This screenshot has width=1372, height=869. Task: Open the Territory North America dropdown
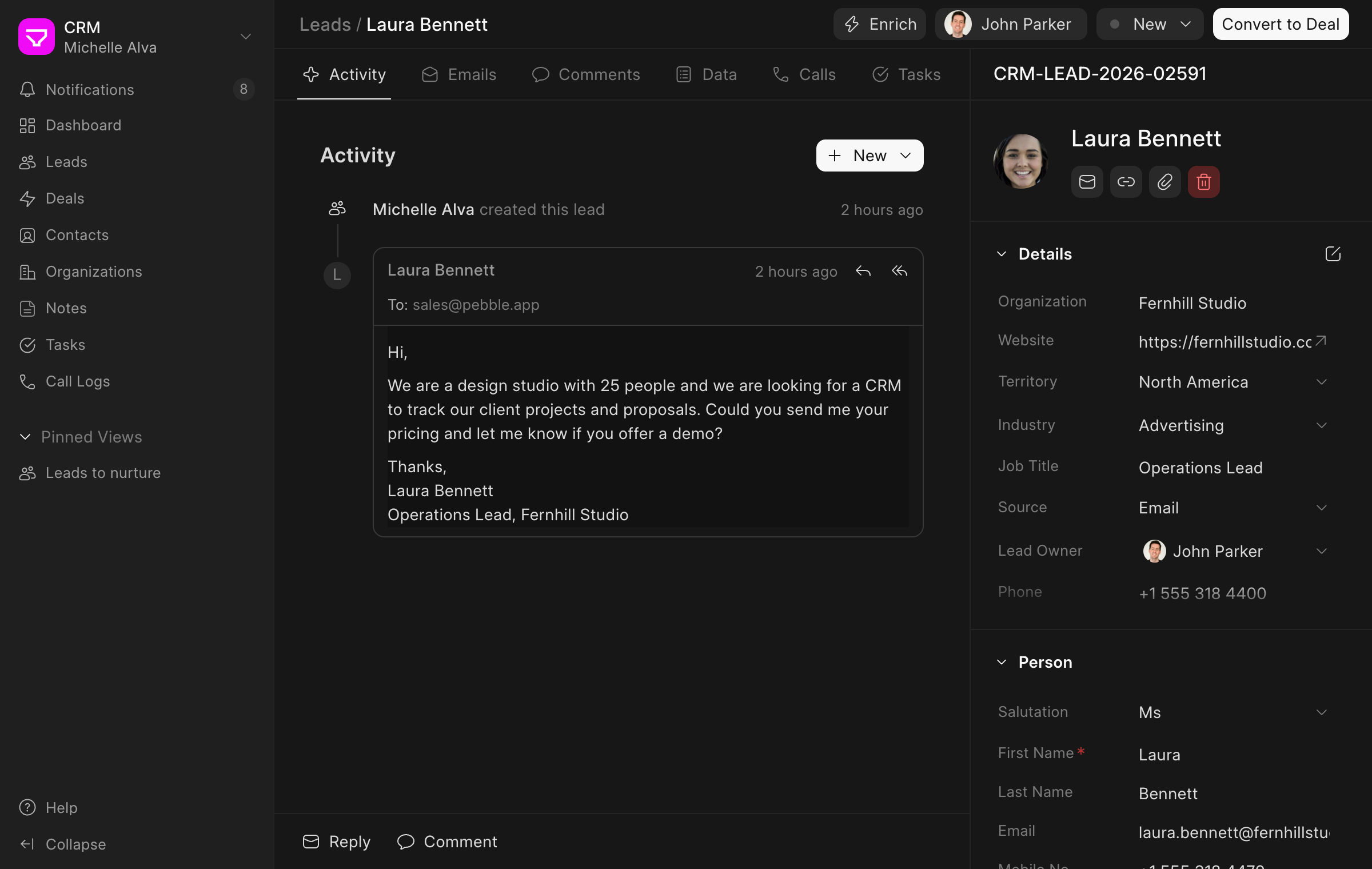[x=1233, y=382]
